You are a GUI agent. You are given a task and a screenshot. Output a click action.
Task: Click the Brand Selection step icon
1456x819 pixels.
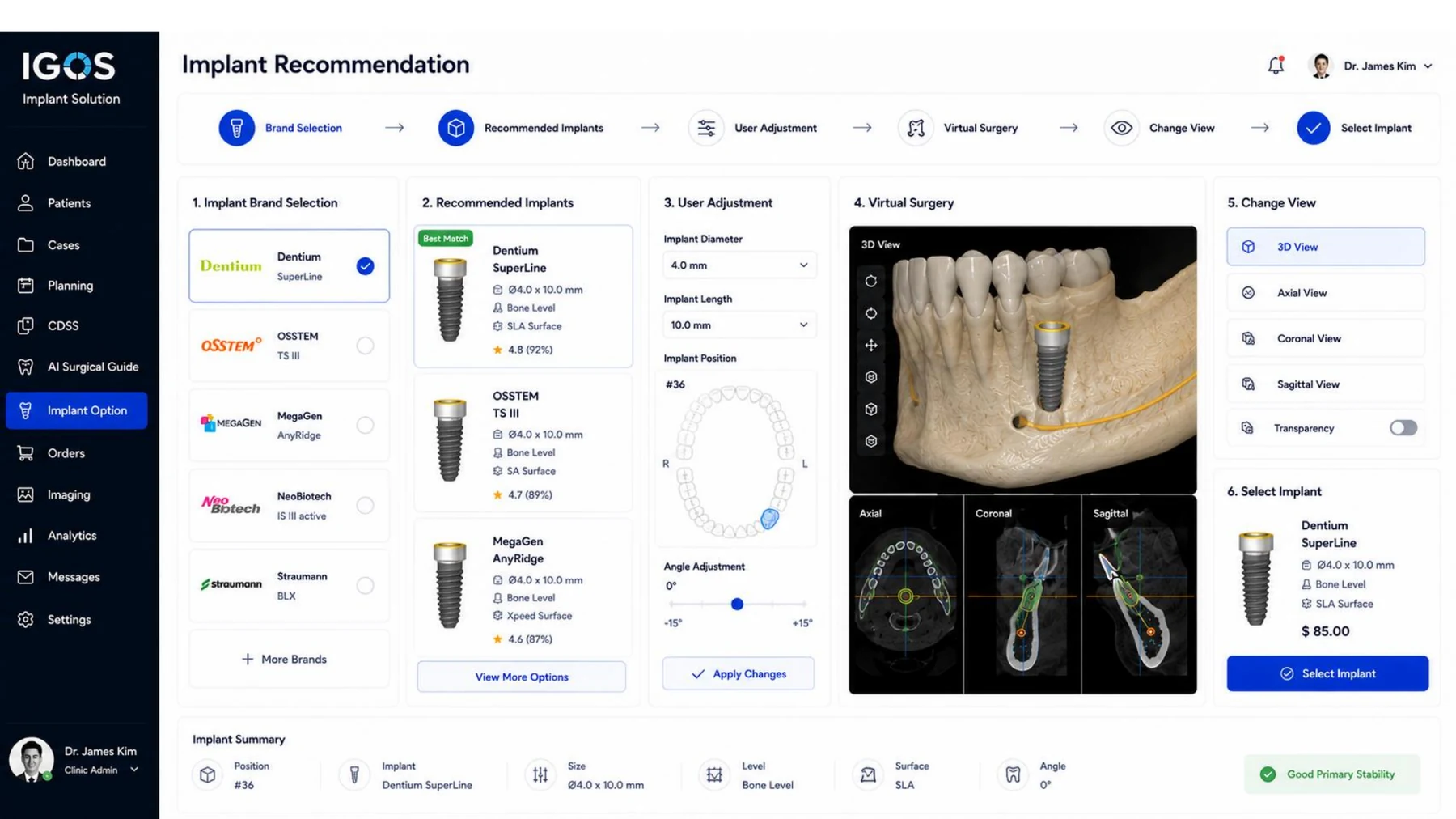pos(237,128)
